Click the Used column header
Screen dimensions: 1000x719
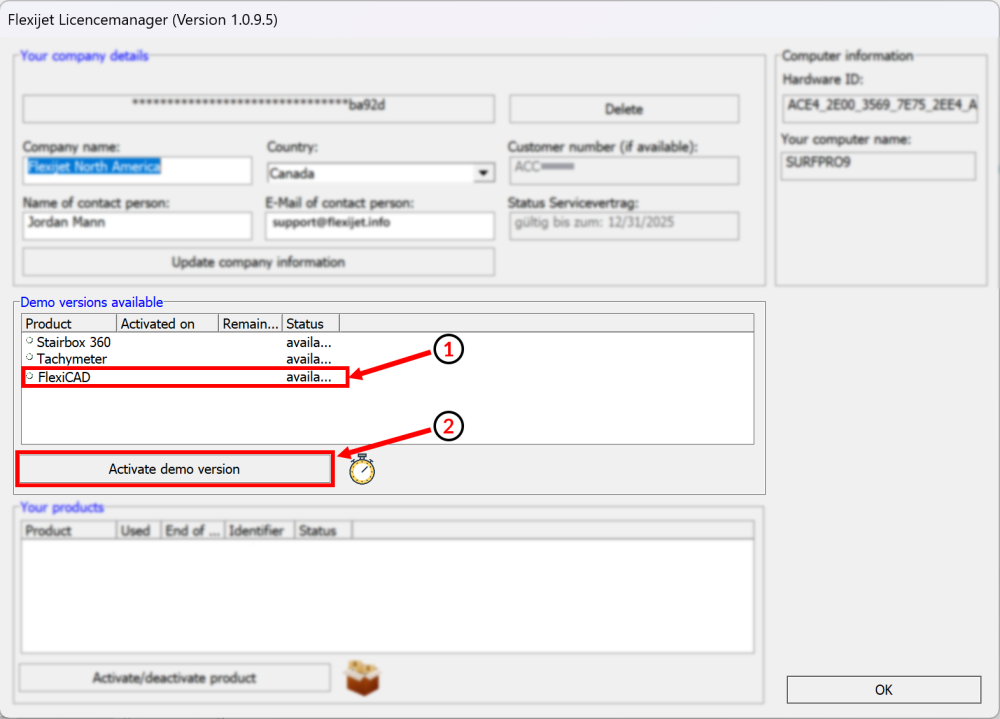[x=138, y=531]
